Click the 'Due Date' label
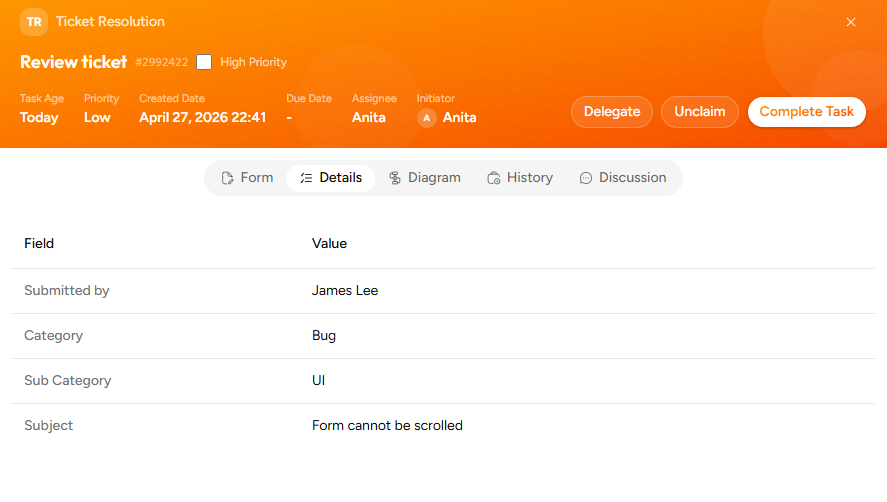This screenshot has width=887, height=502. (x=309, y=98)
